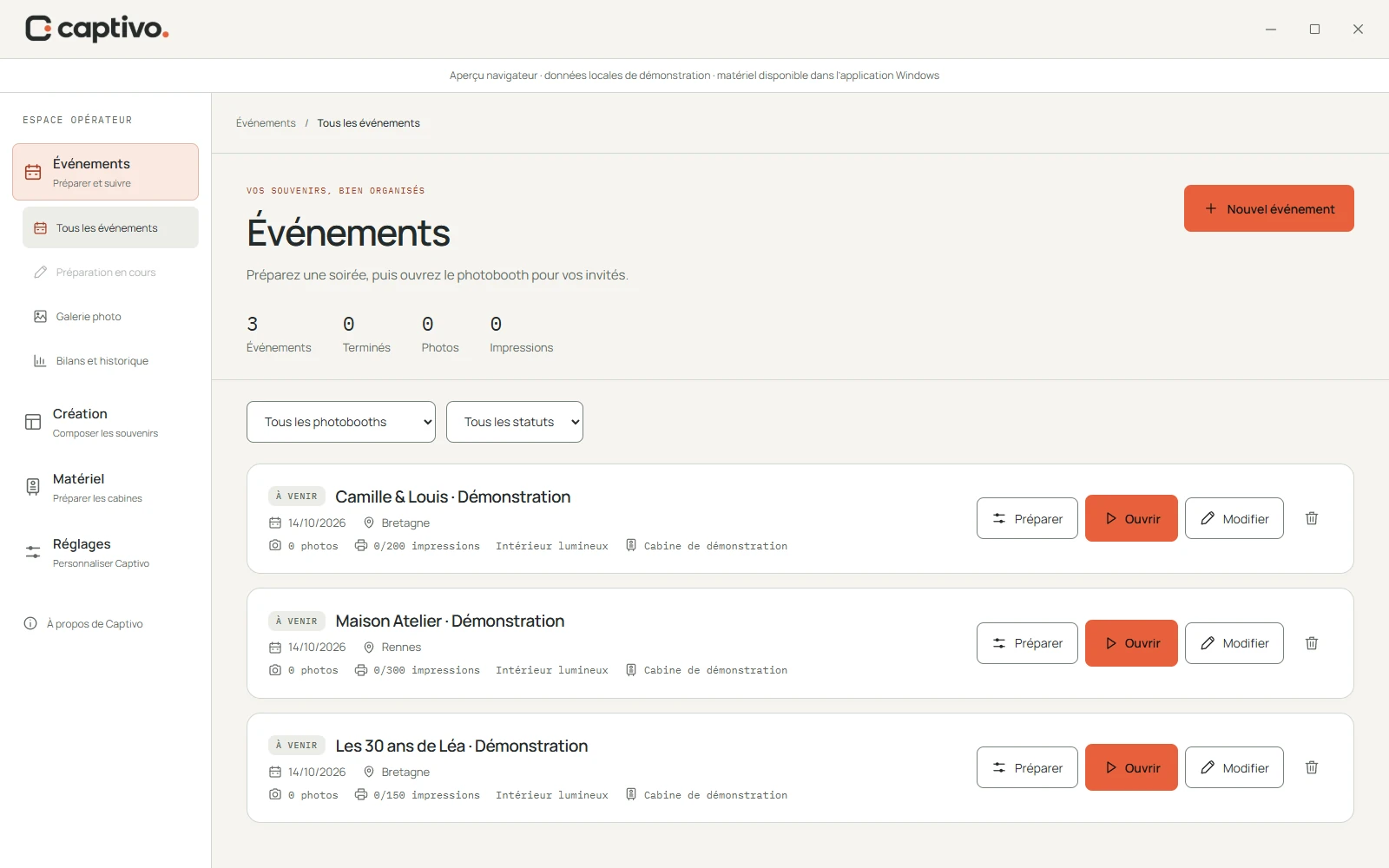Click Ouvrir for Maison Atelier
The height and width of the screenshot is (868, 1389).
pos(1131,643)
